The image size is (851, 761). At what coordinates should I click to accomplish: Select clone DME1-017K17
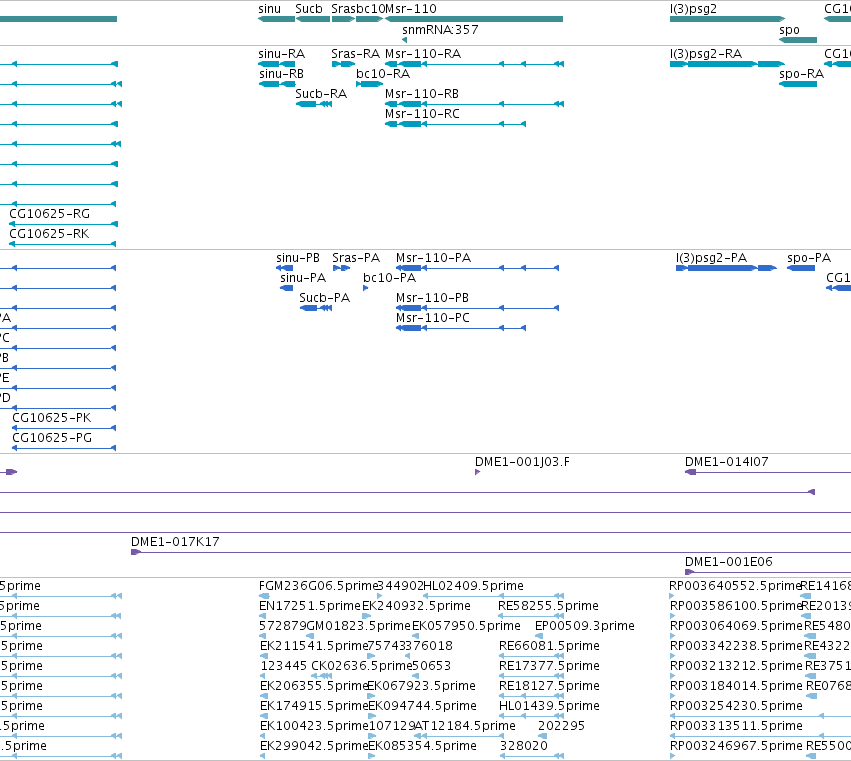(491, 552)
